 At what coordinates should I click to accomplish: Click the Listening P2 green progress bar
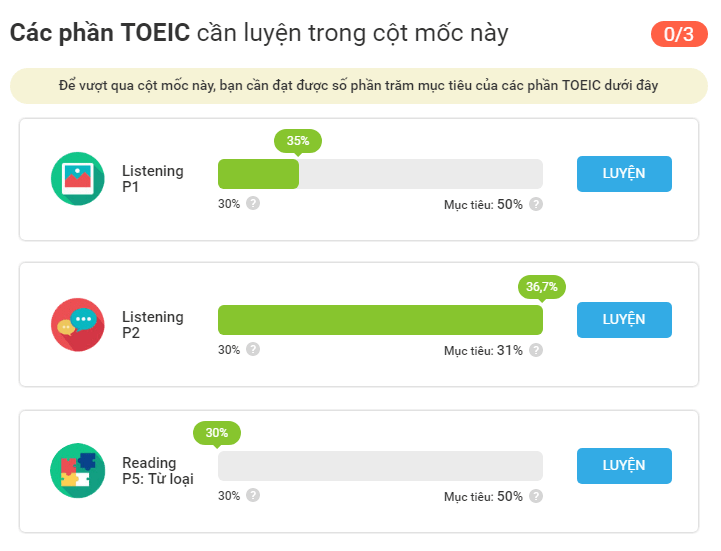pyautogui.click(x=380, y=320)
